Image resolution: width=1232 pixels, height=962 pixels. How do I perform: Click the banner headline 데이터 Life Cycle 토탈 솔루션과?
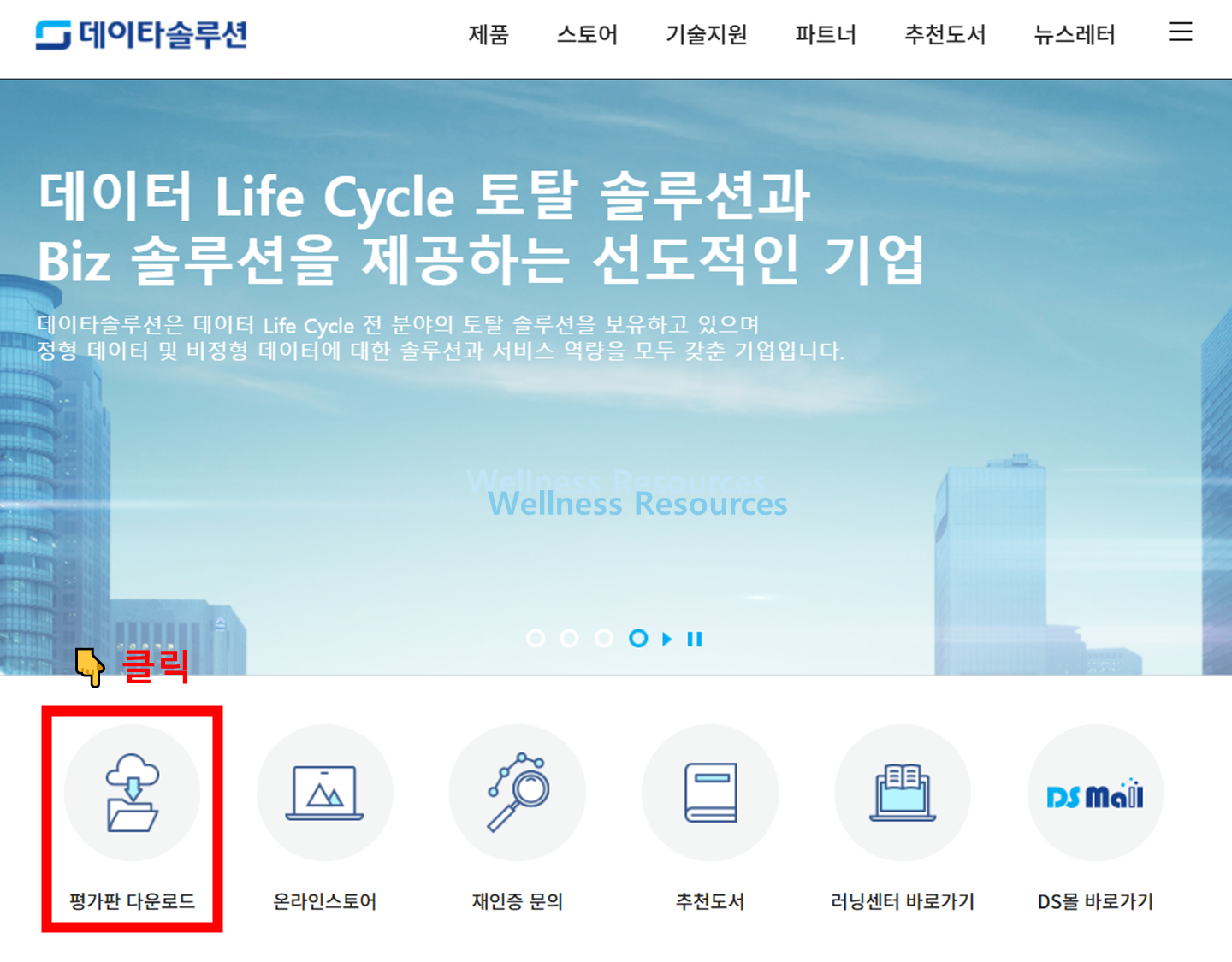424,195
